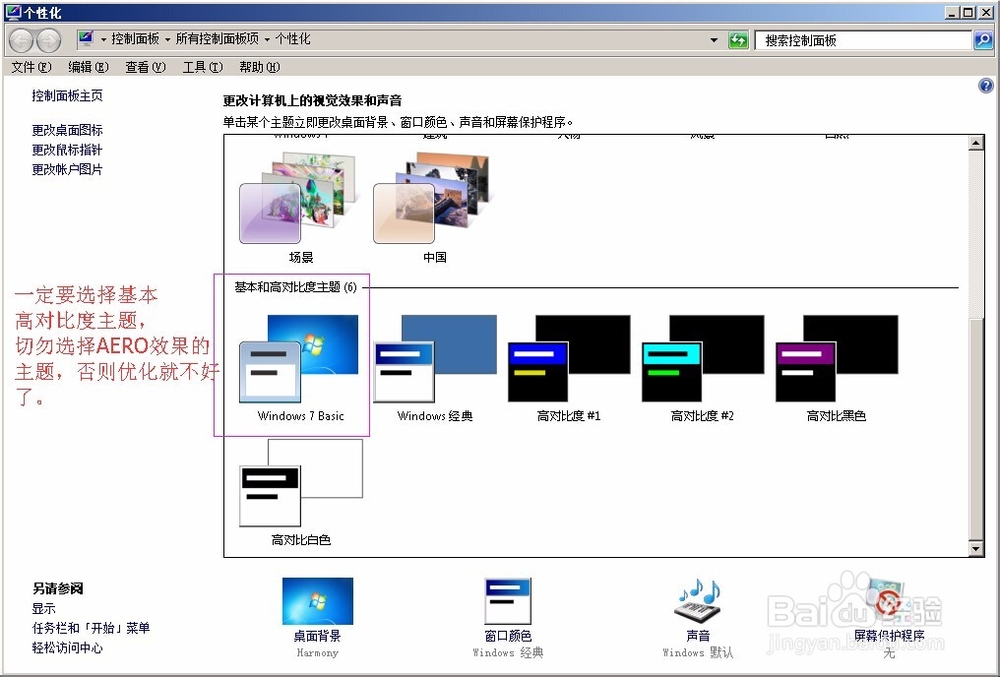The image size is (1000, 677).
Task: Open the address bar dropdown arrow
Action: click(714, 39)
